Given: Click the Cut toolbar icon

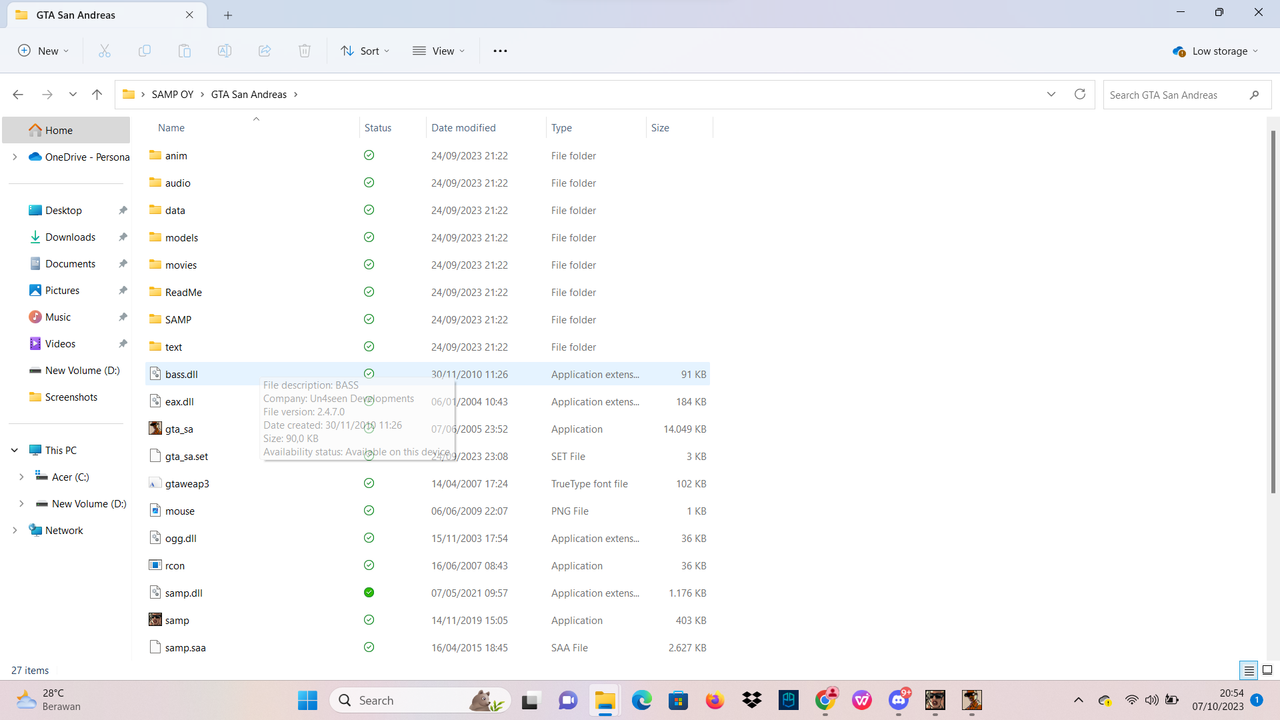Looking at the screenshot, I should [104, 51].
